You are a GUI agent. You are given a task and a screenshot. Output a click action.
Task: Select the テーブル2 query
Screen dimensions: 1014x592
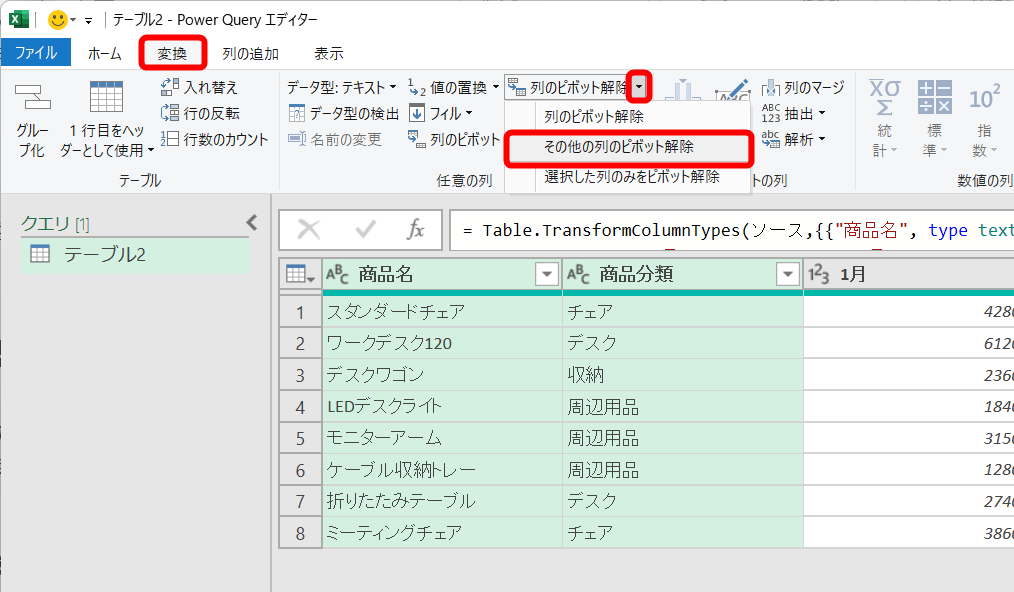(x=135, y=254)
